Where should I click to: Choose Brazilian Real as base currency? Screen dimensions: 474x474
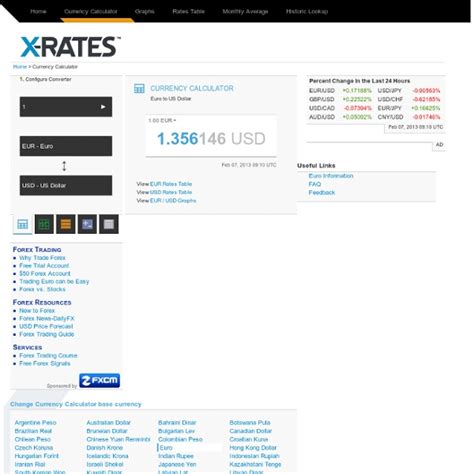[x=33, y=431]
